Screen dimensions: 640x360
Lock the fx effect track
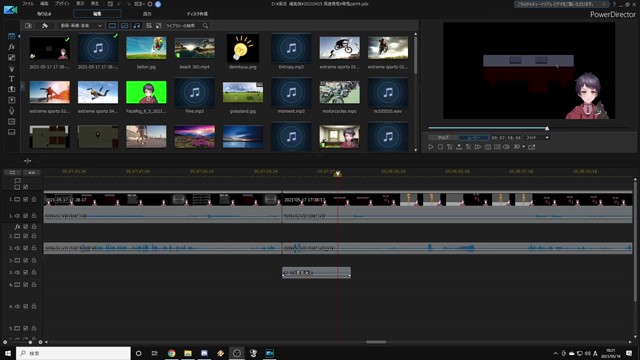pos(34,227)
